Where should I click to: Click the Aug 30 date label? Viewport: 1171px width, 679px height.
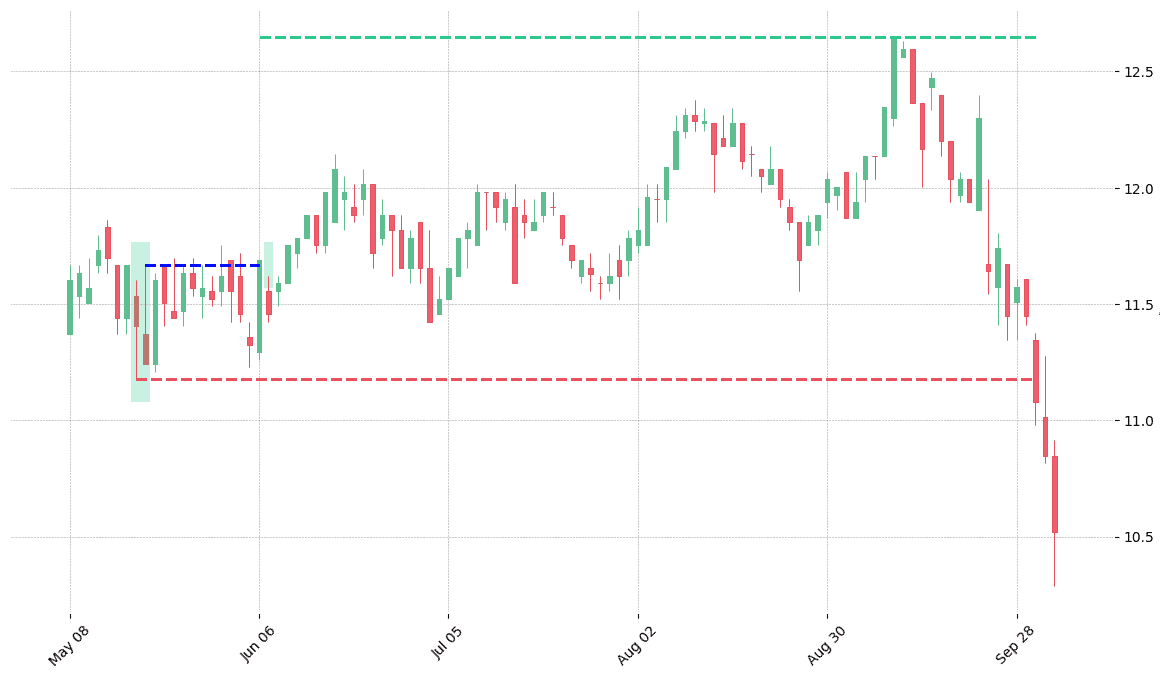coord(825,645)
